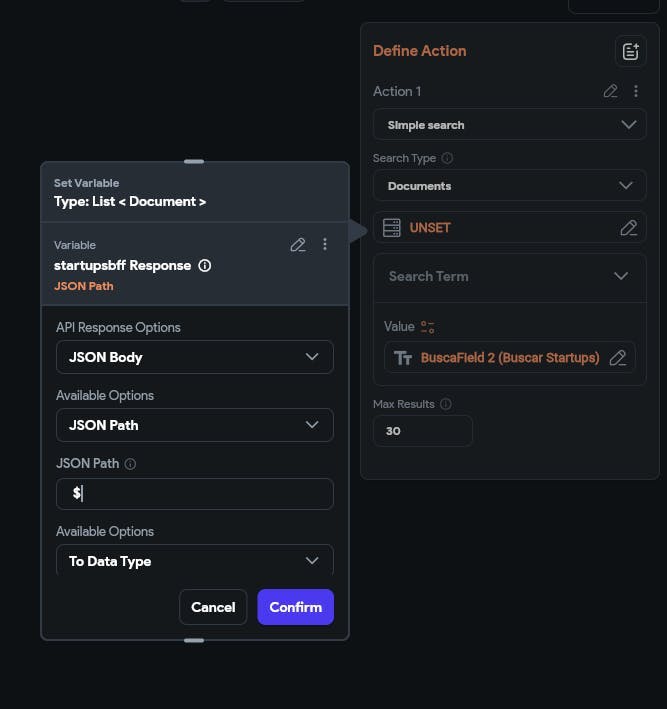
Task: Focus the JSON Path text field
Action: click(195, 494)
